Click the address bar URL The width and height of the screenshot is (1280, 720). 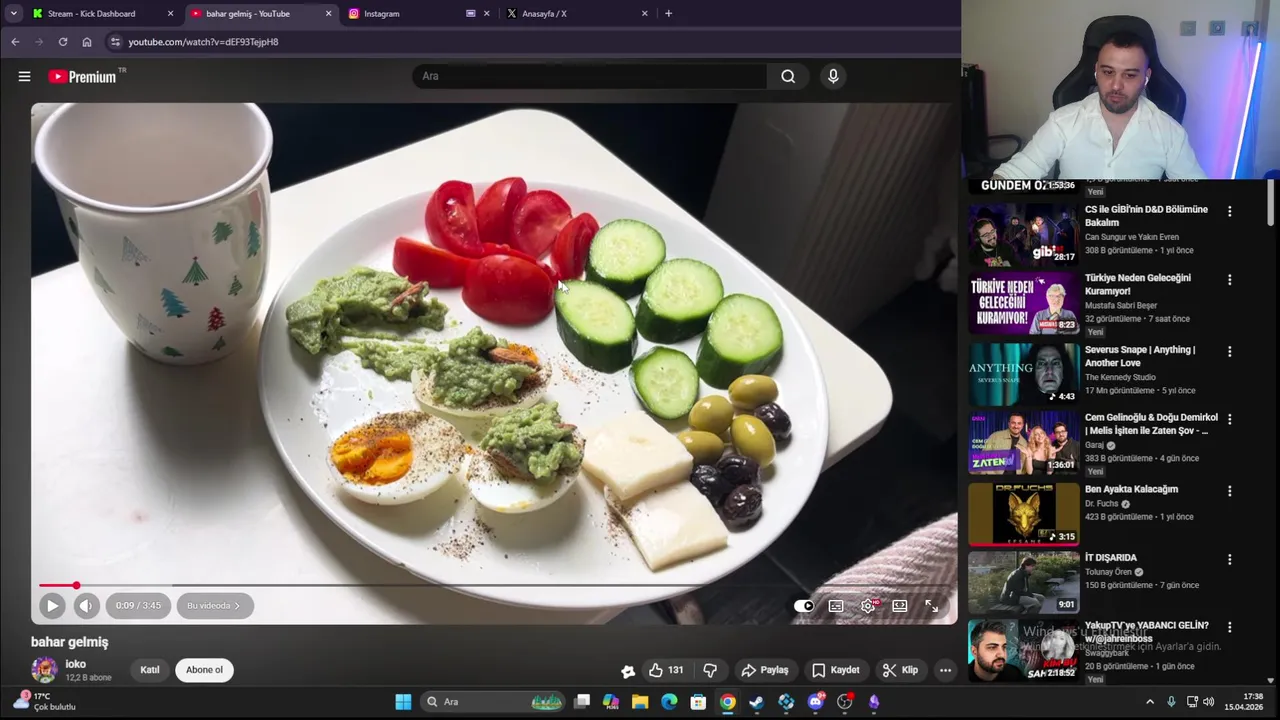203,42
